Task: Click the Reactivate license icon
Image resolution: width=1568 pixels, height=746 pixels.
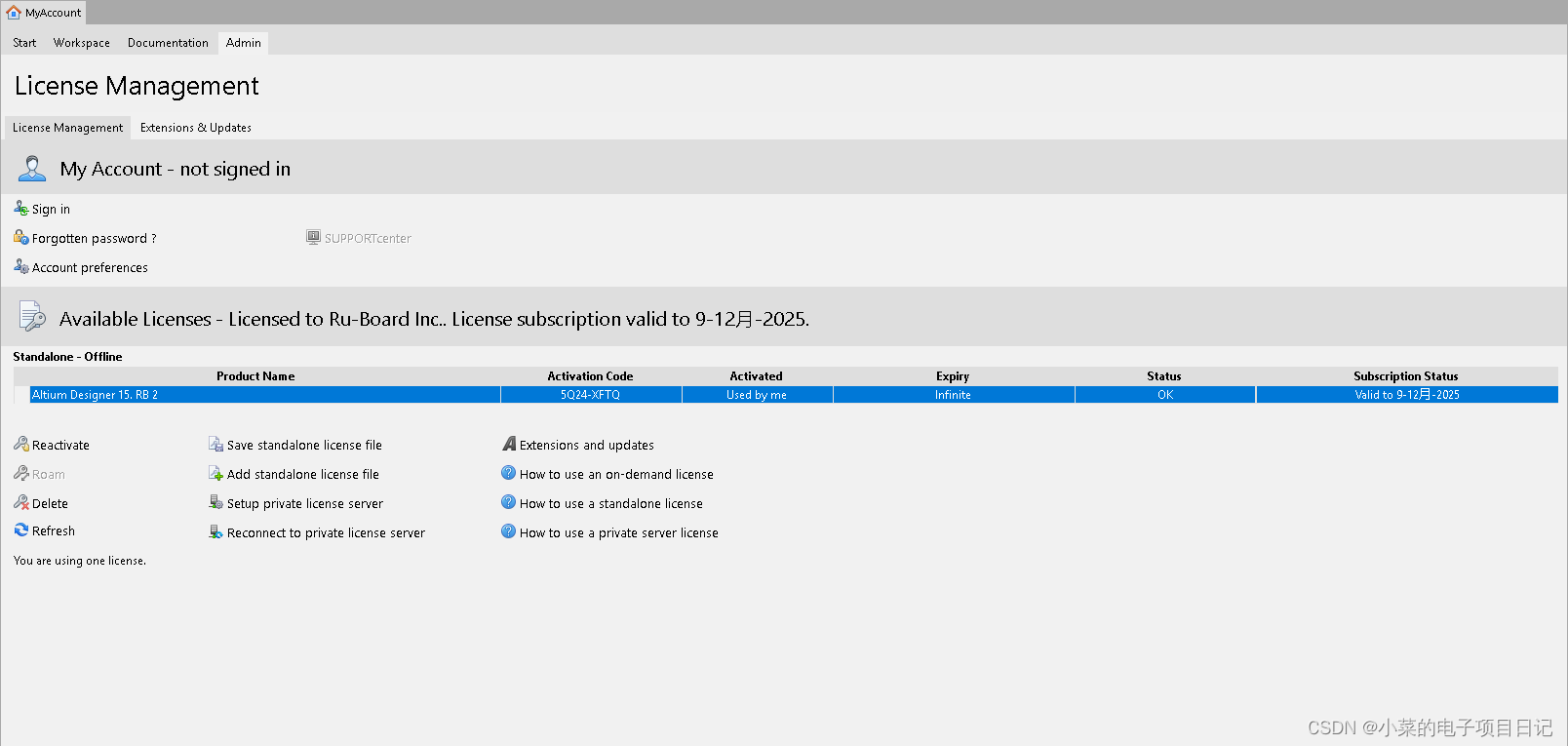Action: click(20, 445)
